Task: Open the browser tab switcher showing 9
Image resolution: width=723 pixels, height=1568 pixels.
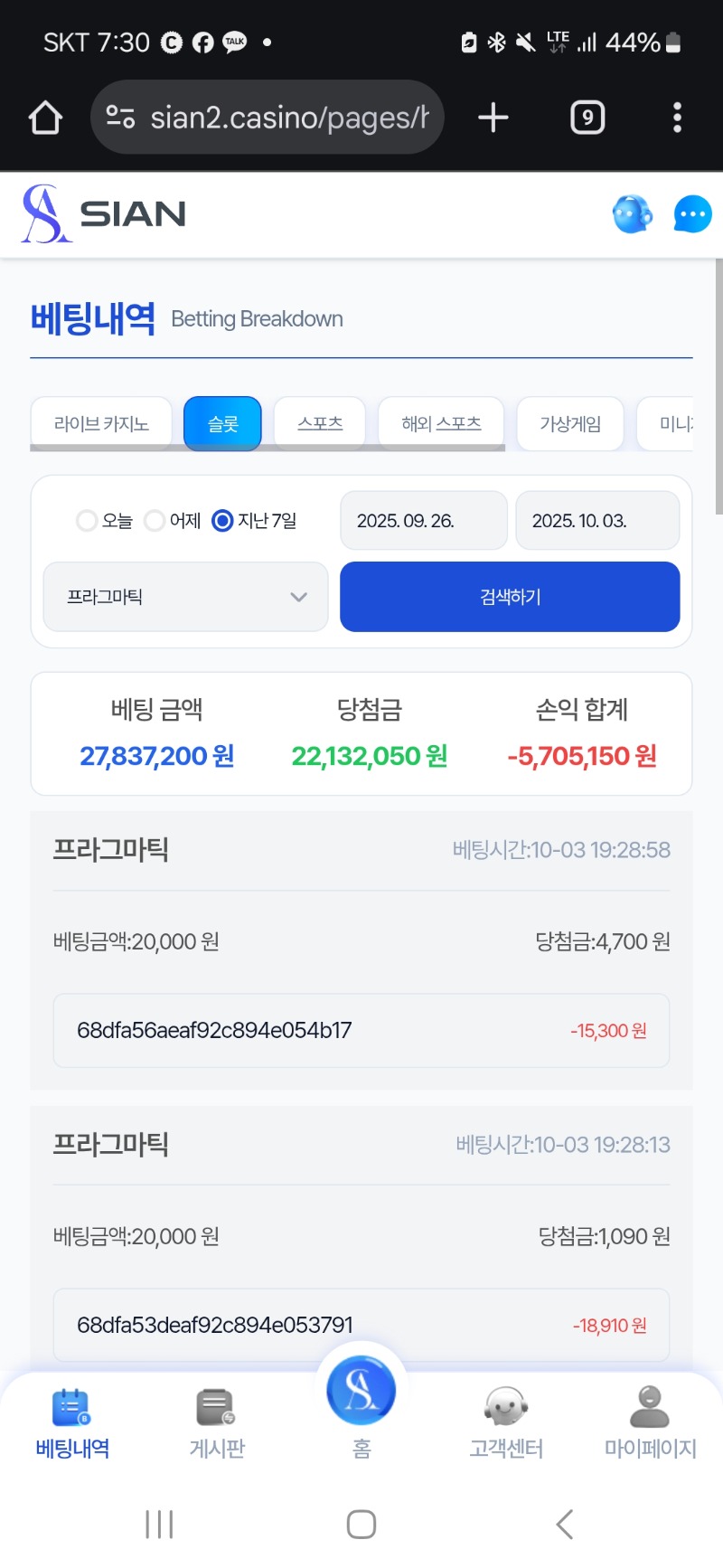Action: tap(587, 118)
